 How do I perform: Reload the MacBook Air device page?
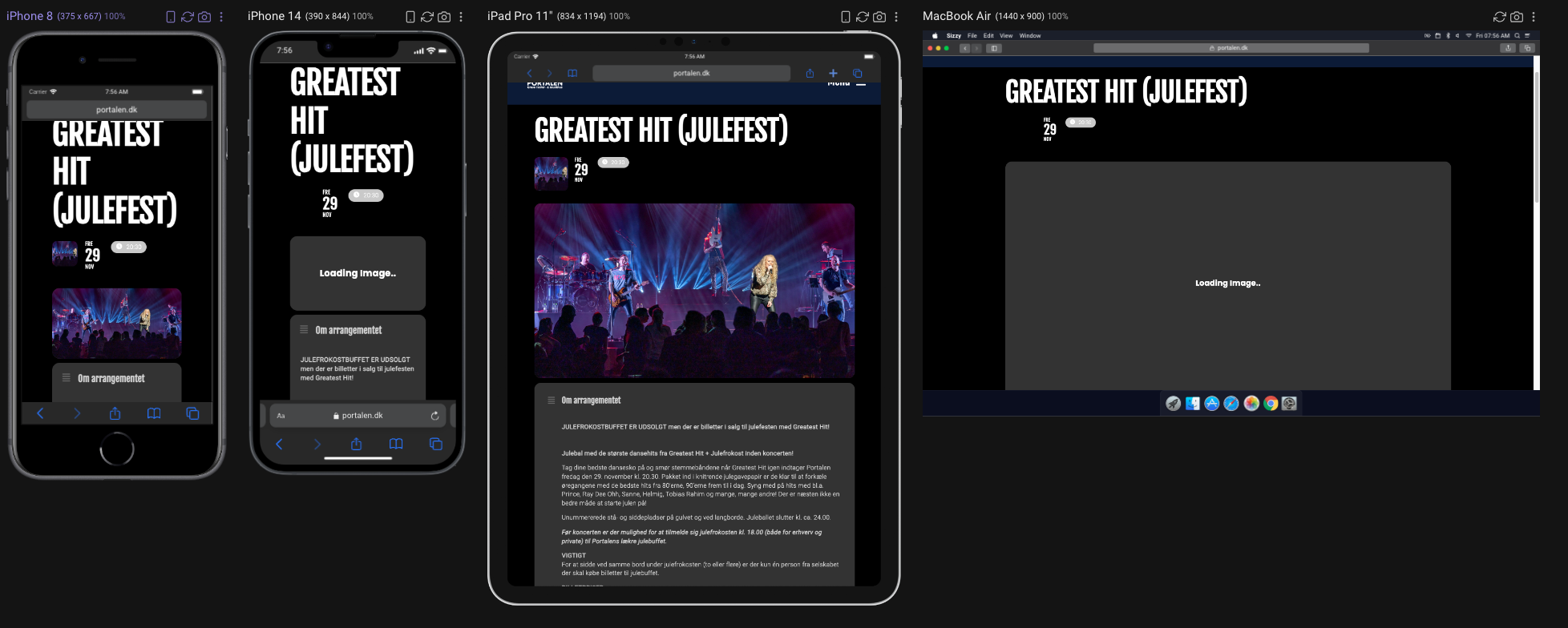[1500, 17]
